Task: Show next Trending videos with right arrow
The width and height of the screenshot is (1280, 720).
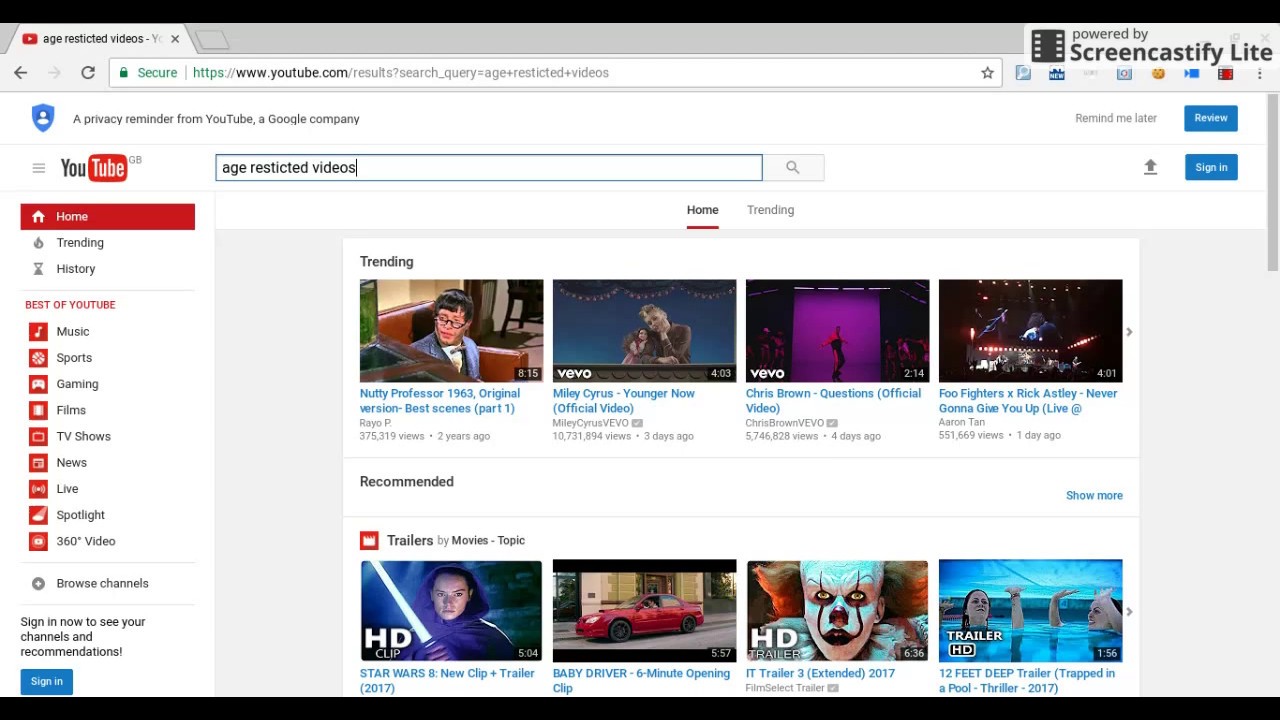Action: click(1129, 332)
